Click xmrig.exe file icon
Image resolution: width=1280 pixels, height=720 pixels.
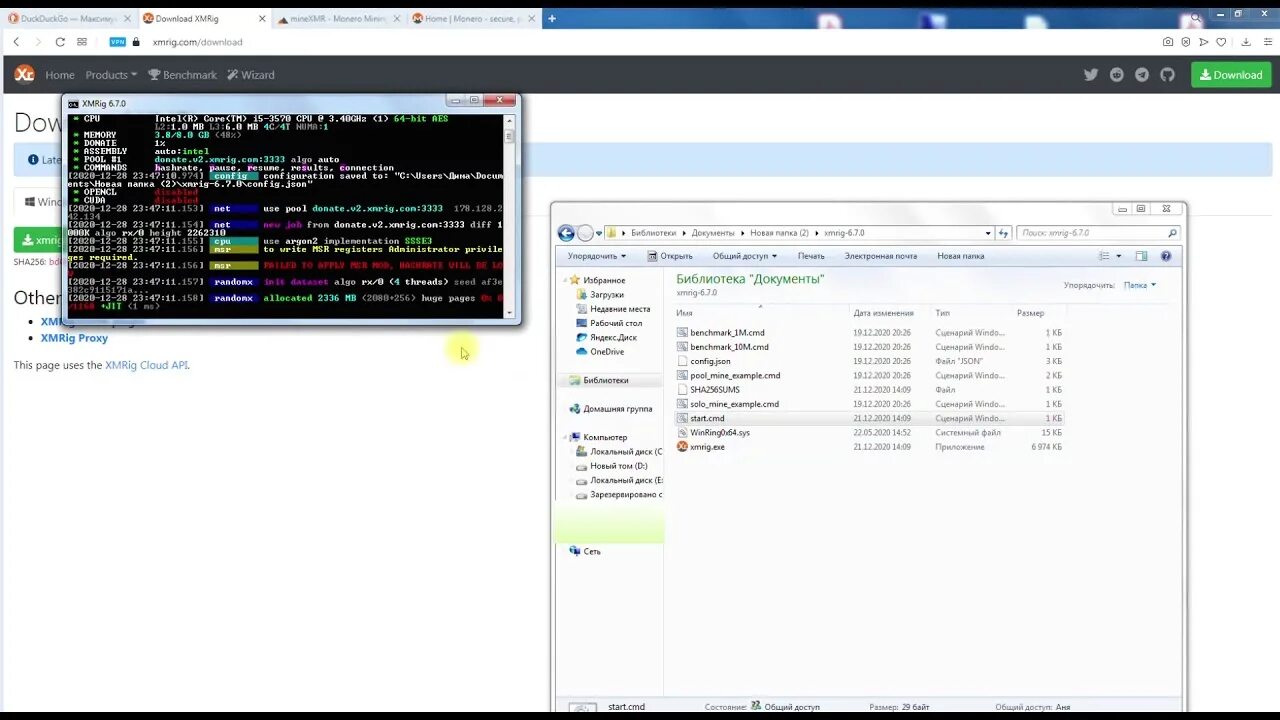tap(683, 447)
